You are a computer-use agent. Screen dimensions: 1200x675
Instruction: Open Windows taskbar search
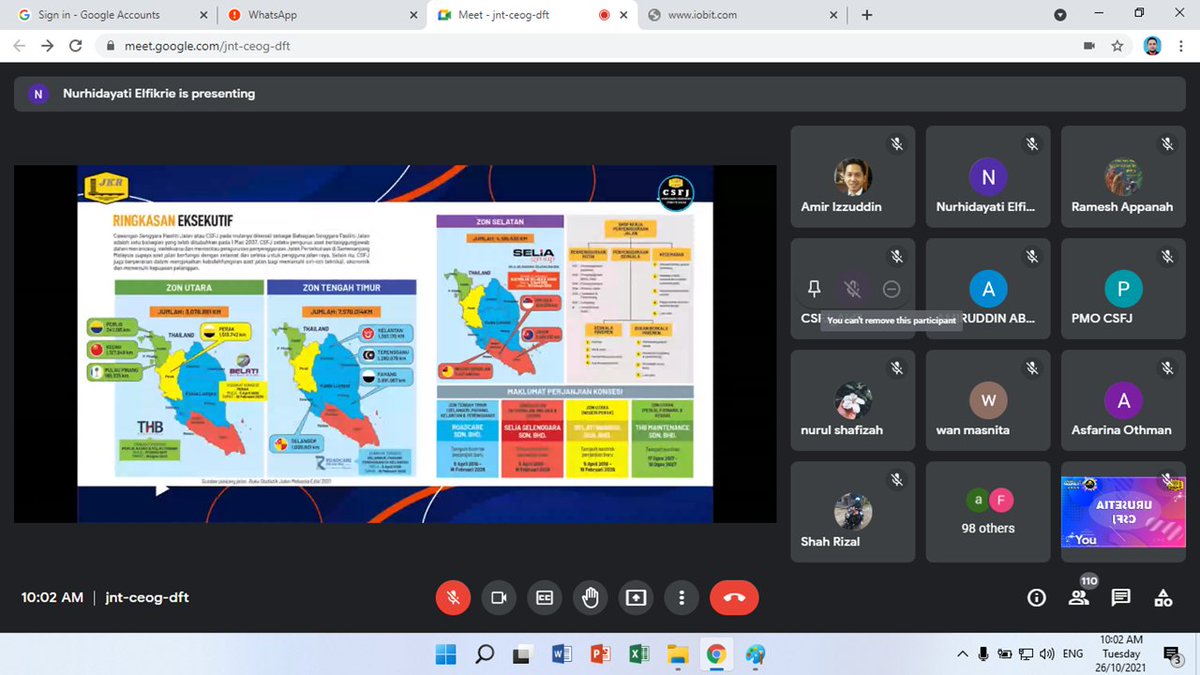pos(484,654)
